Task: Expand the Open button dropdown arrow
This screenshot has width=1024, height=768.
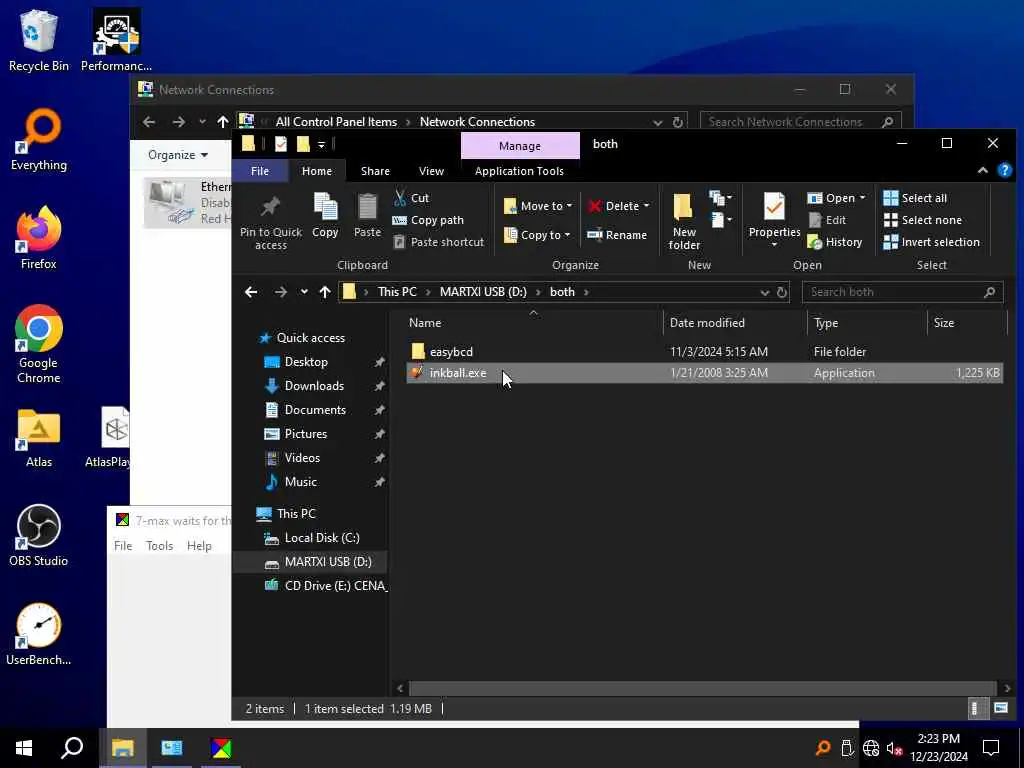Action: [863, 198]
